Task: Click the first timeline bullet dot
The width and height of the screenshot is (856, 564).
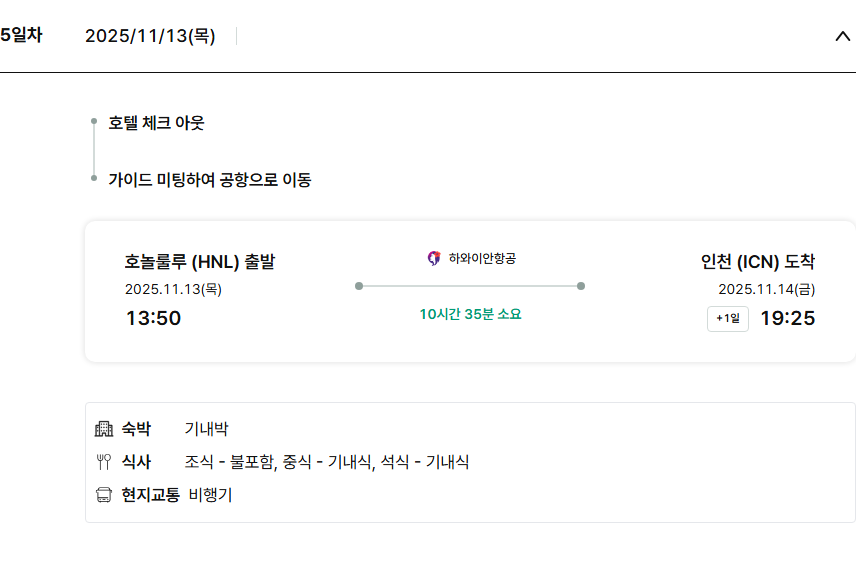Action: point(94,122)
